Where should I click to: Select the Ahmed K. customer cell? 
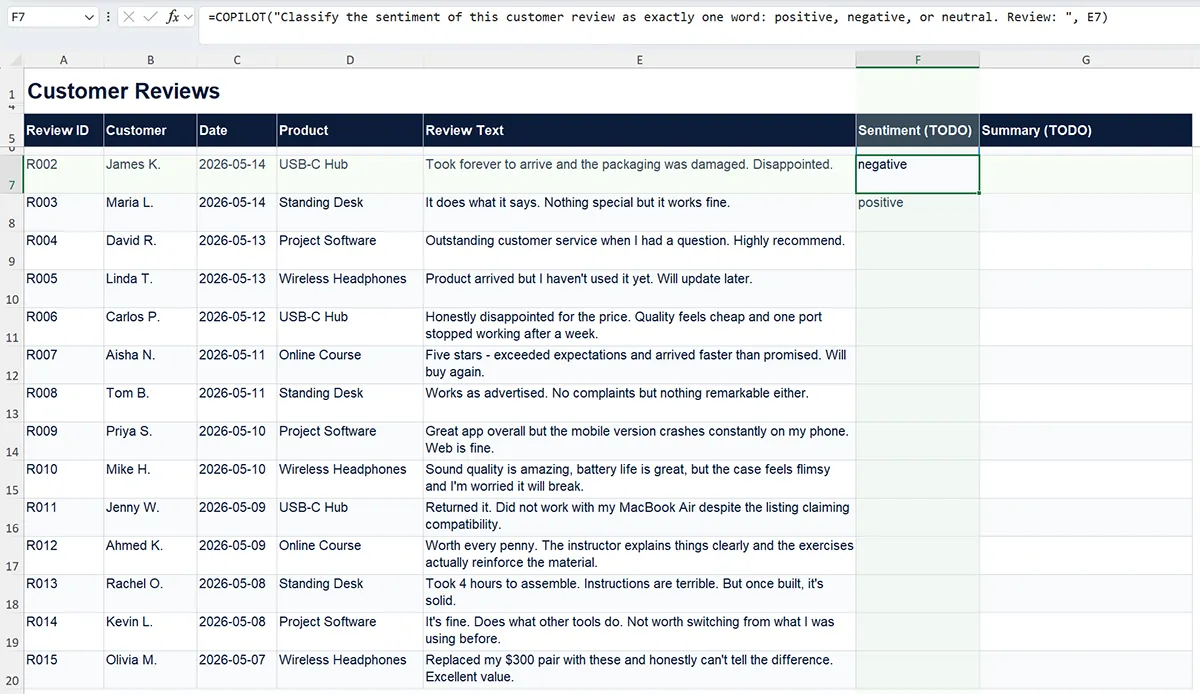150,555
